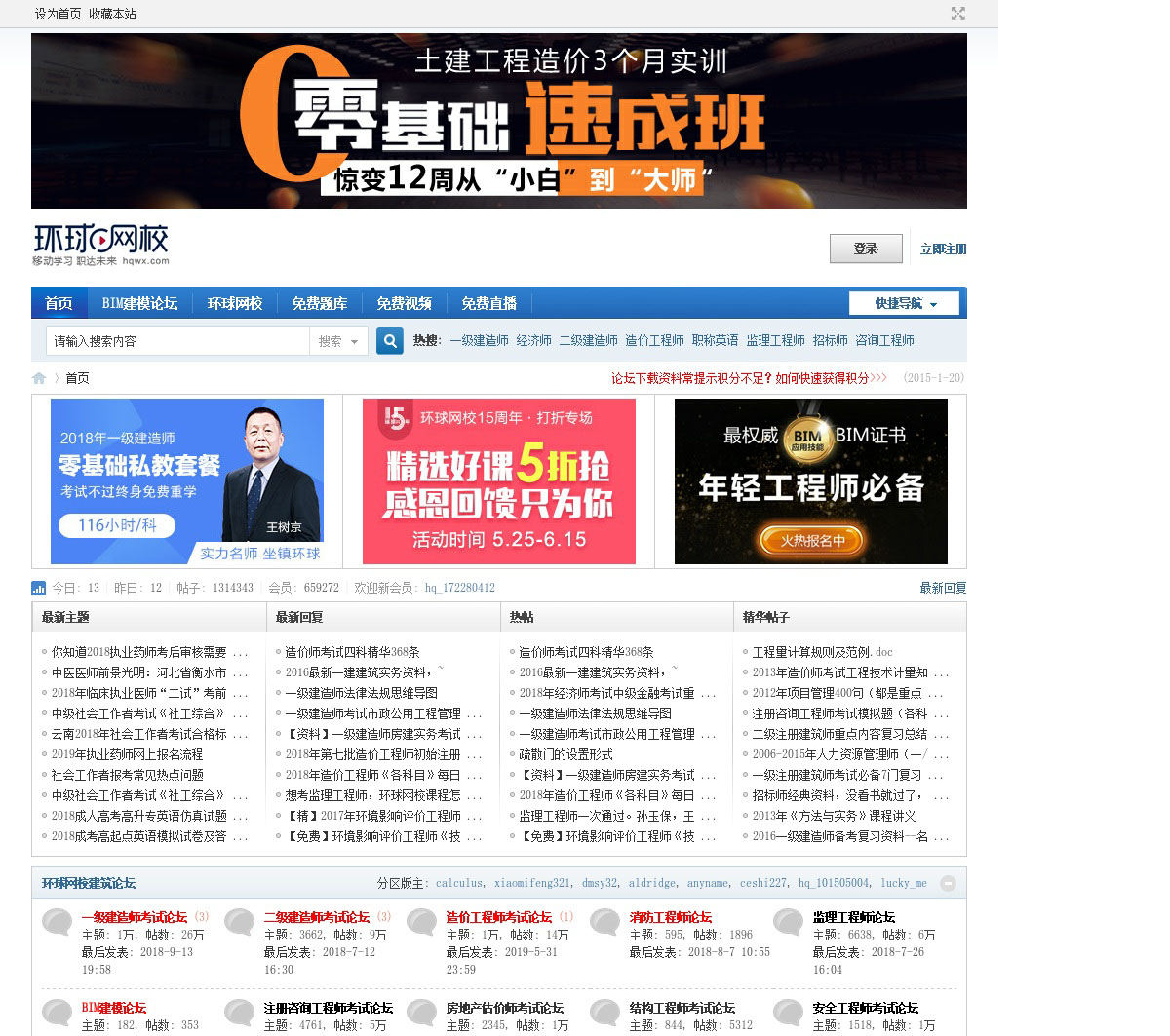Viewport: 1170px width, 1036px height.
Task: Click hot search term 造价工程师
Action: point(655,340)
